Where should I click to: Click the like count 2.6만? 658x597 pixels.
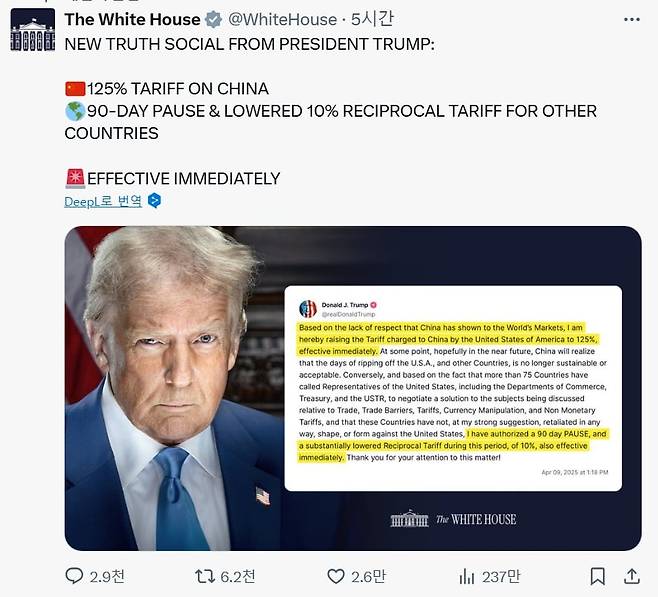(x=368, y=576)
